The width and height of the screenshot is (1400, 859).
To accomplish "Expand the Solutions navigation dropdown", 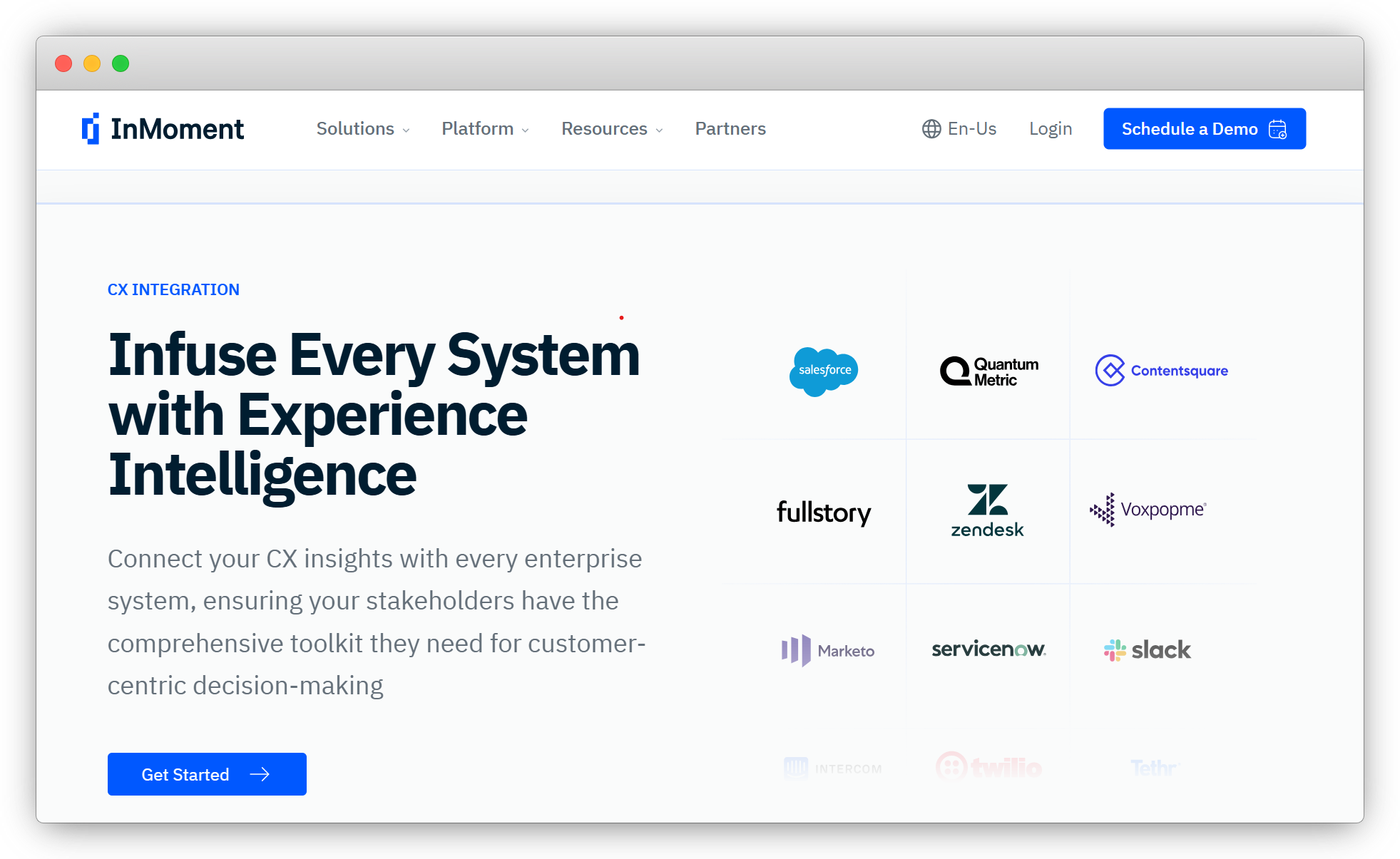I will pos(362,128).
